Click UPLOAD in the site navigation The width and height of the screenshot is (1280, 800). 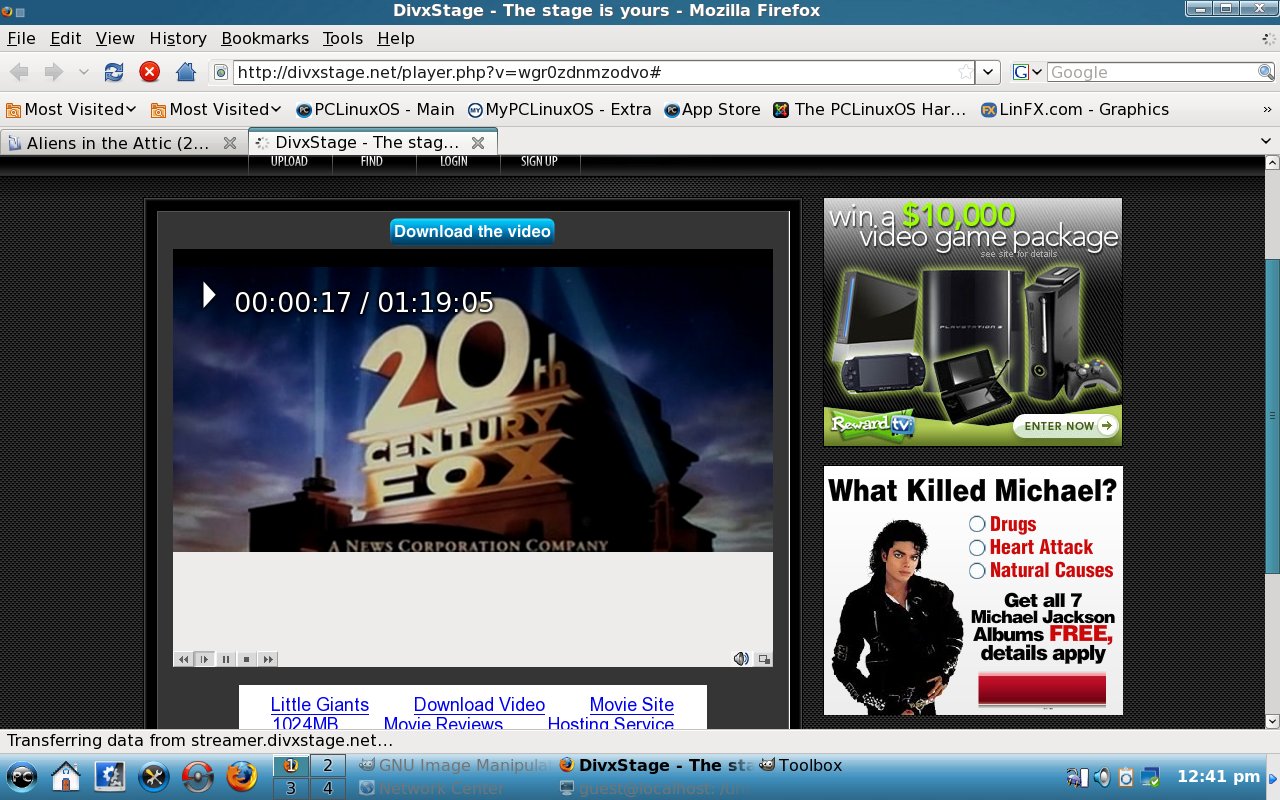[x=289, y=161]
